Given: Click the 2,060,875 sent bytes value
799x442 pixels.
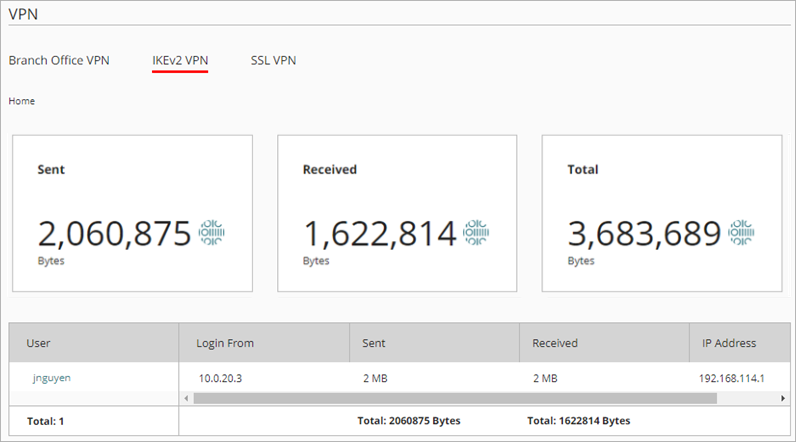Looking at the screenshot, I should (114, 233).
